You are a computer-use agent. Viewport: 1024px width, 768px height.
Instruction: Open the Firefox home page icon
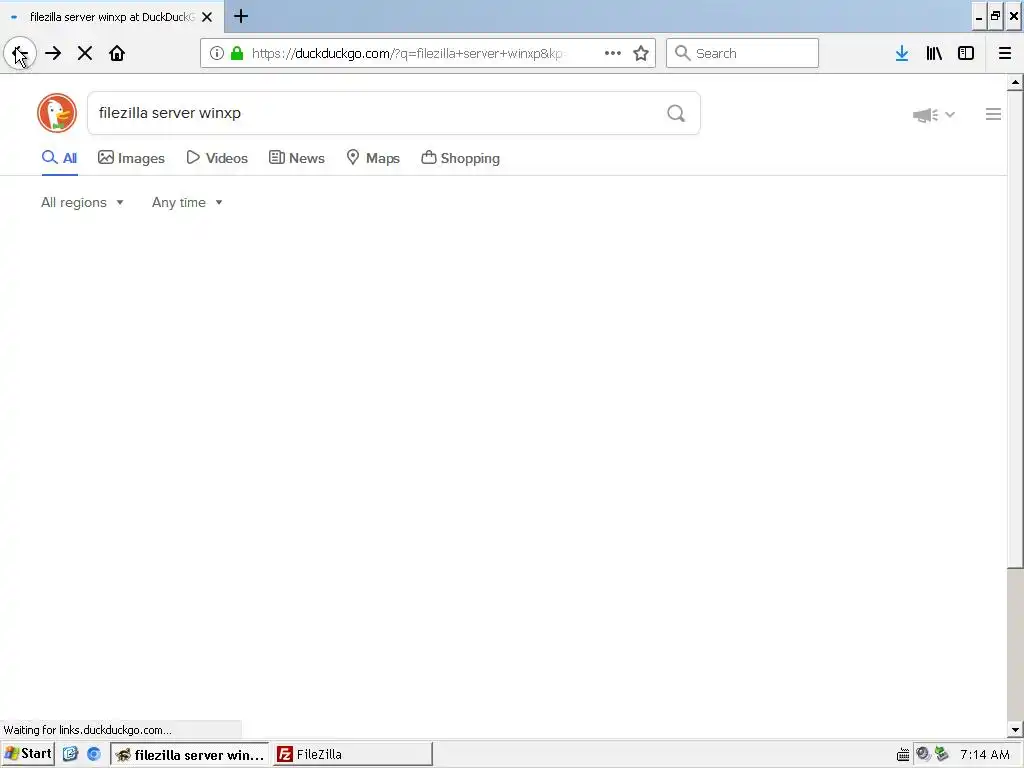coord(117,54)
